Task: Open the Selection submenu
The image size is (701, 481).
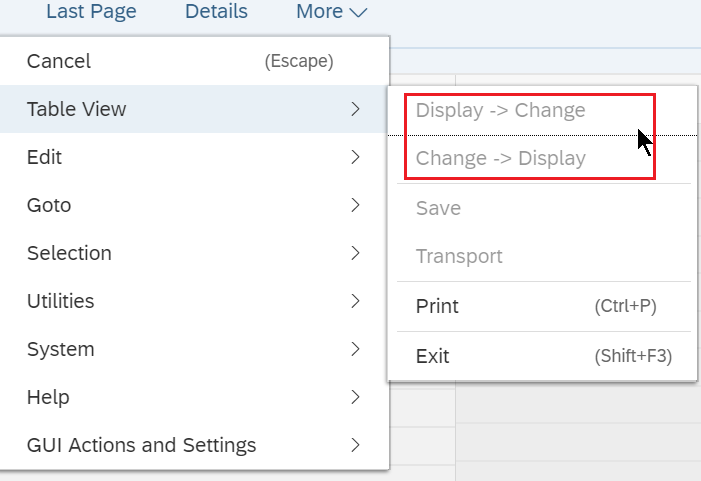Action: point(194,253)
